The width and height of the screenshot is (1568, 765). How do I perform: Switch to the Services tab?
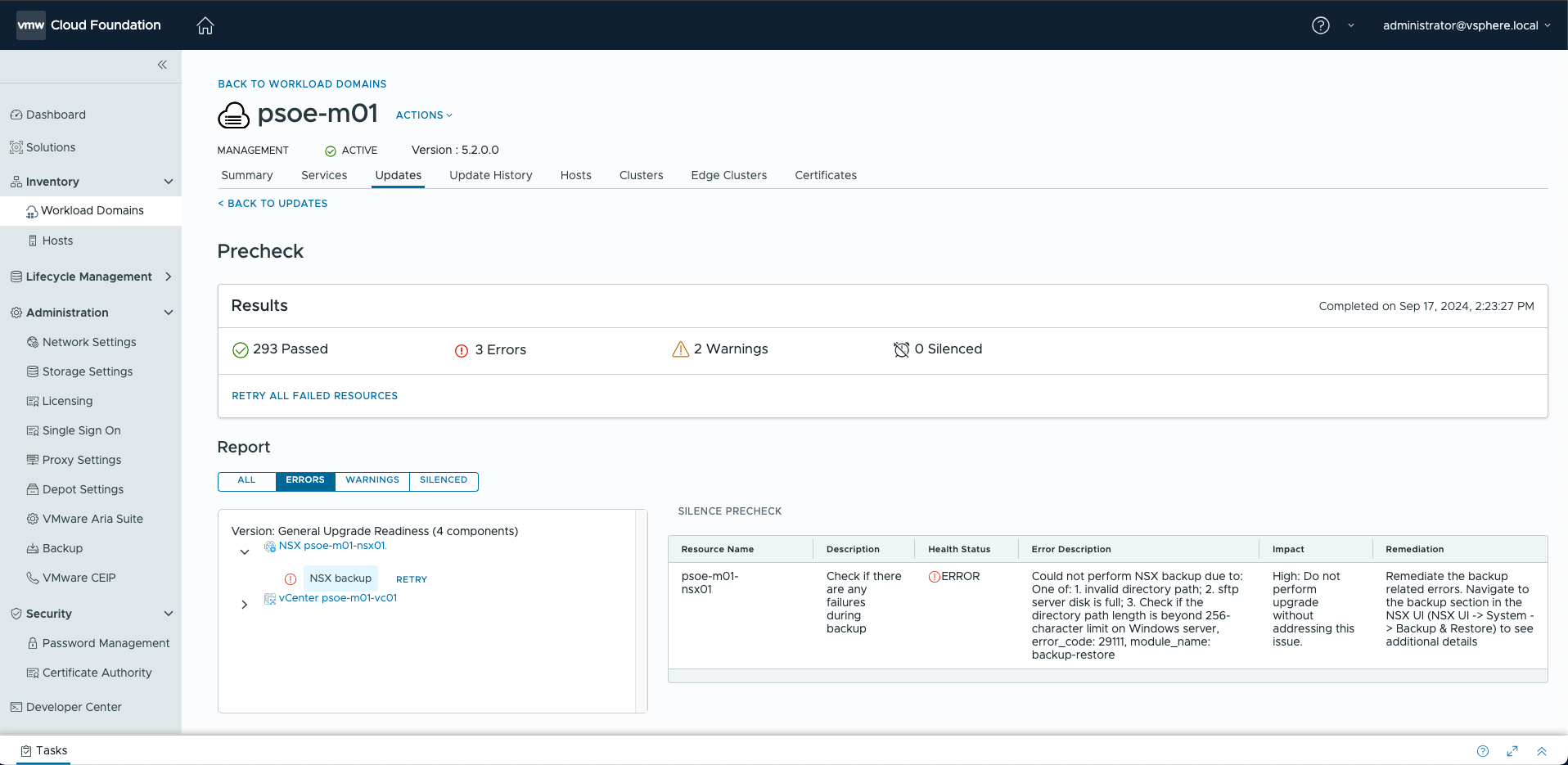(x=323, y=175)
